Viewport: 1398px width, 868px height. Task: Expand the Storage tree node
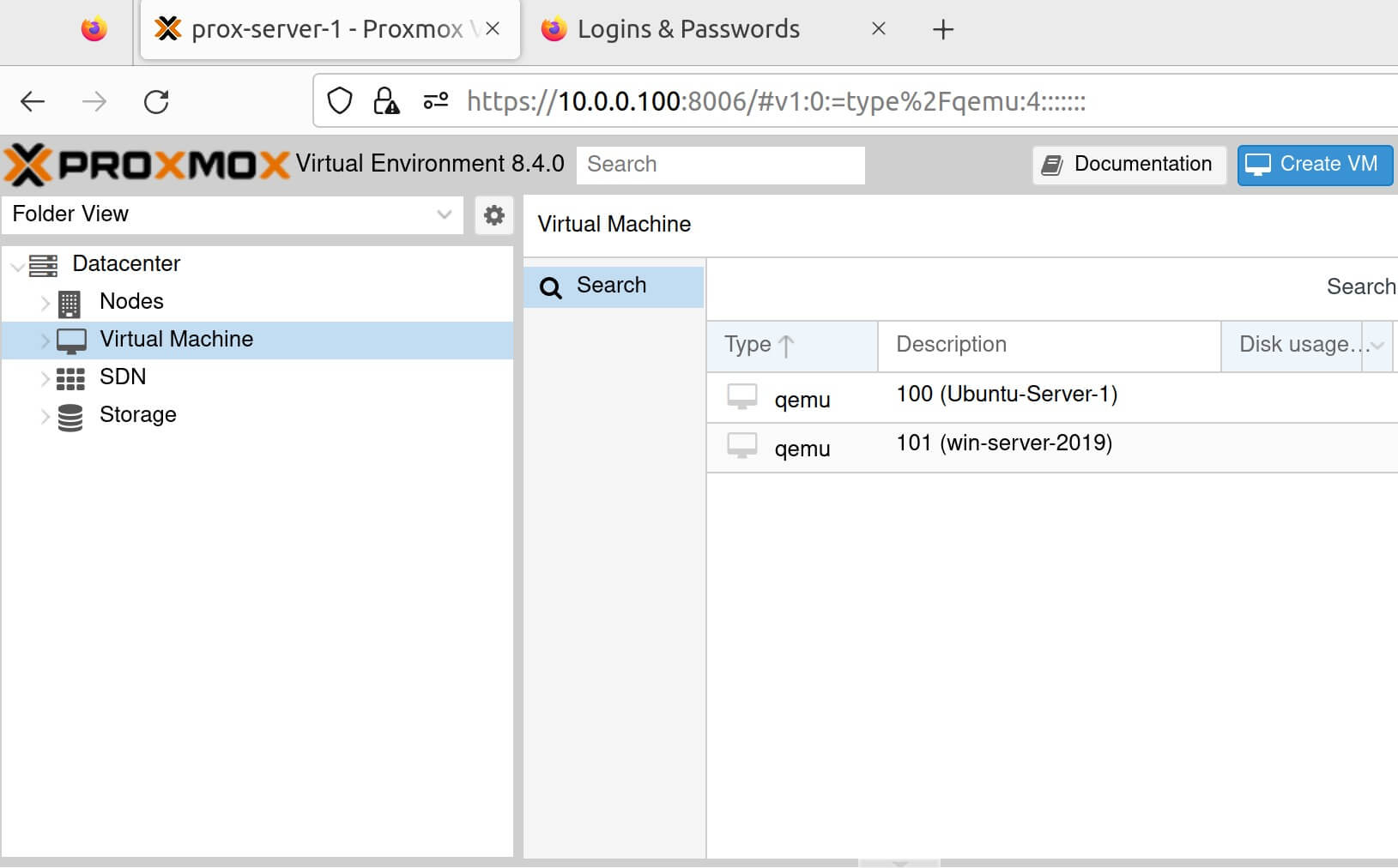pyautogui.click(x=45, y=416)
